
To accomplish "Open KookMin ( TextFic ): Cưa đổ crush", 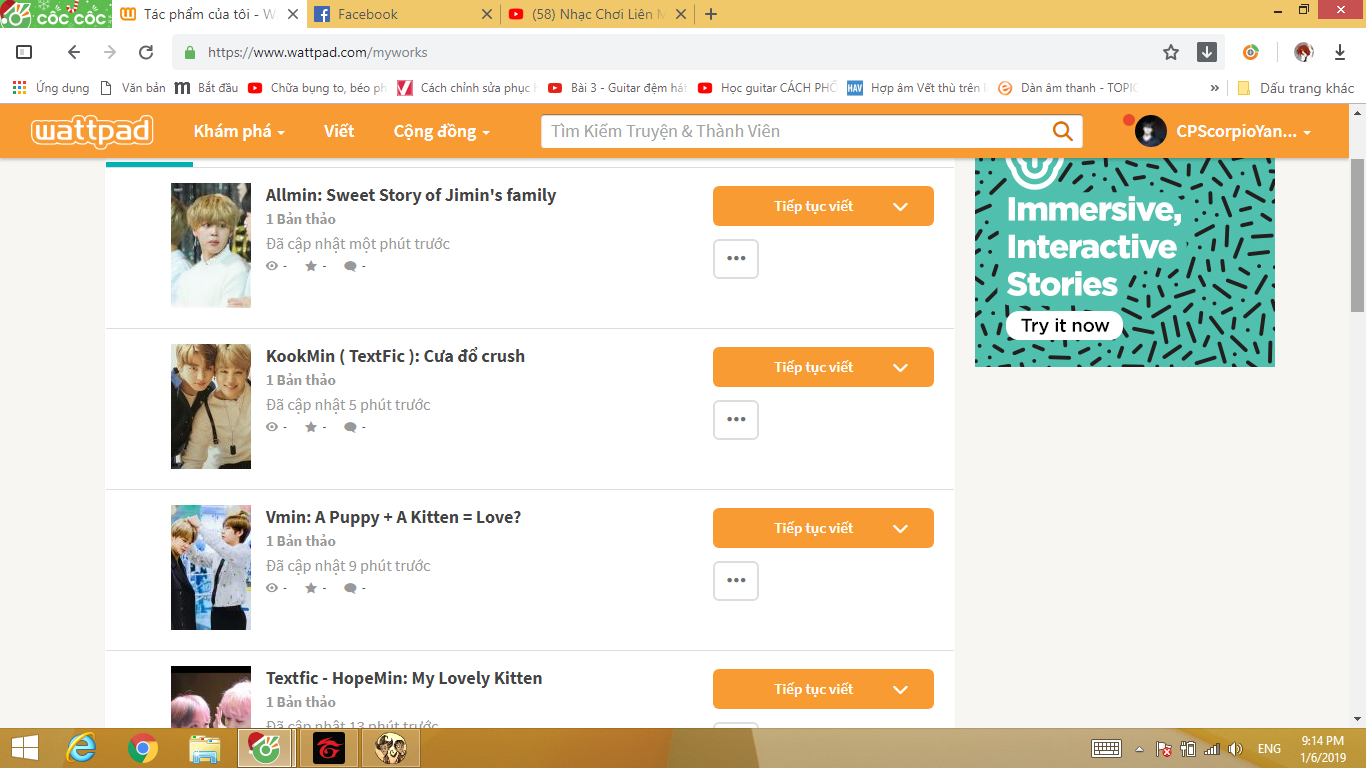I will tap(395, 356).
